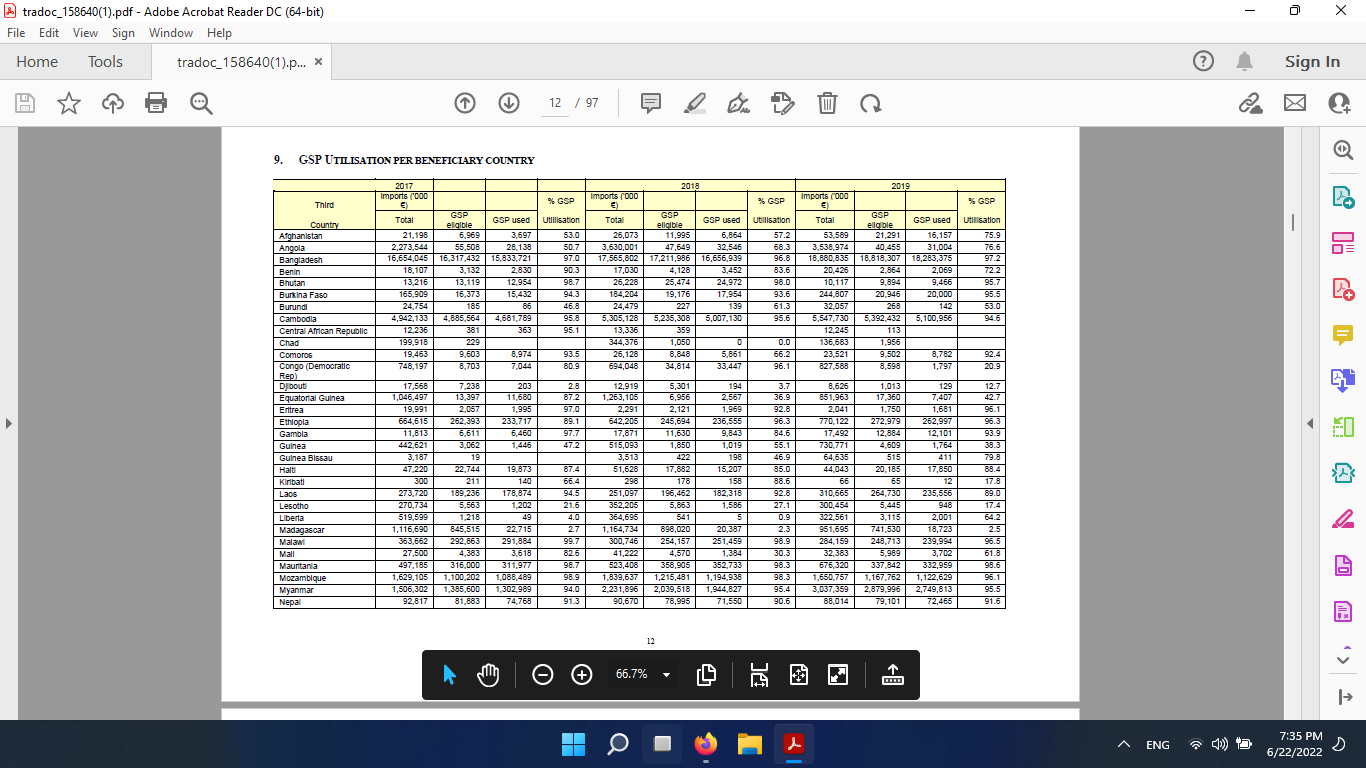Open the File menu
The width and height of the screenshot is (1366, 768).
pos(17,33)
